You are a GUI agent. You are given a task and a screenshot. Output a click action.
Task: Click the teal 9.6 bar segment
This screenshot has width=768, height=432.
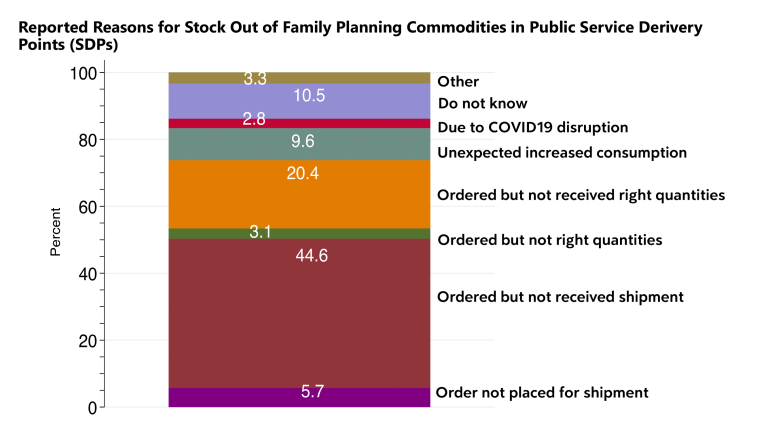(299, 144)
